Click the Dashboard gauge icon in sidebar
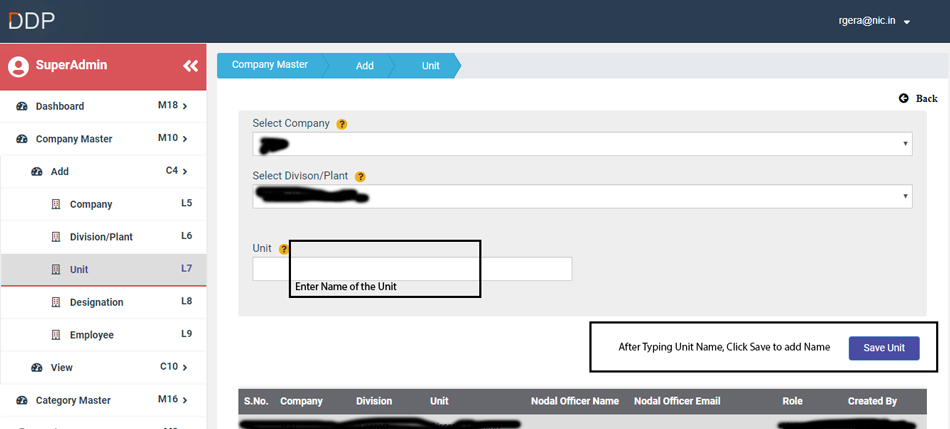 [22, 106]
